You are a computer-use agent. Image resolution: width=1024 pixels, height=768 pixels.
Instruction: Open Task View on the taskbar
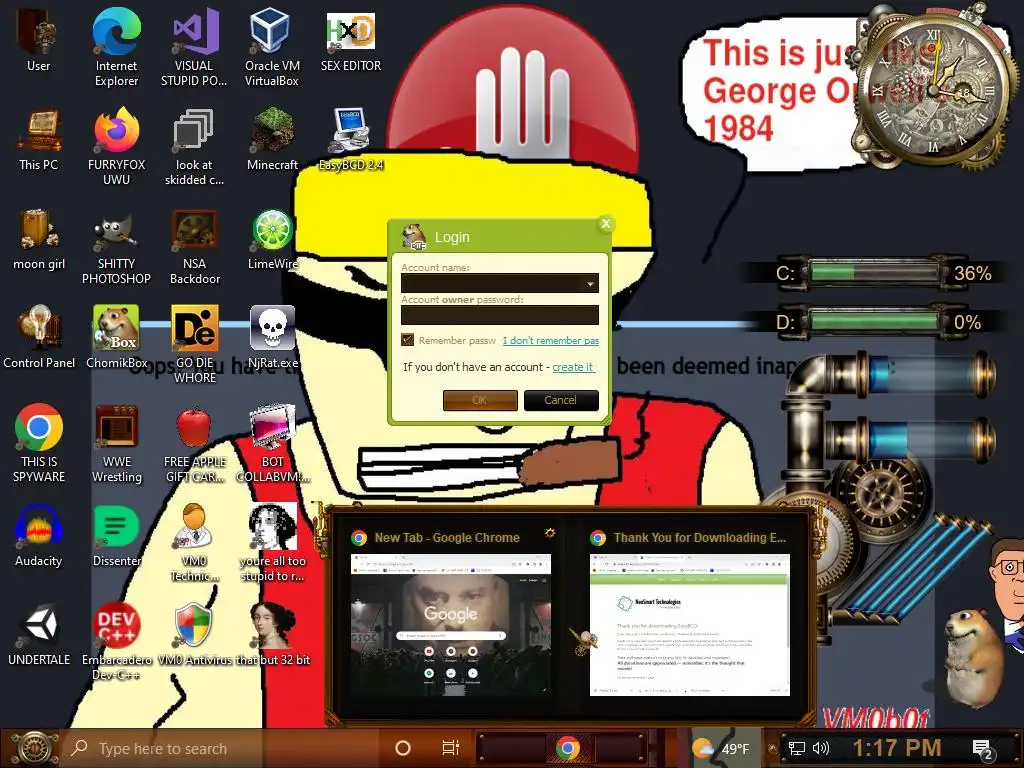[451, 748]
